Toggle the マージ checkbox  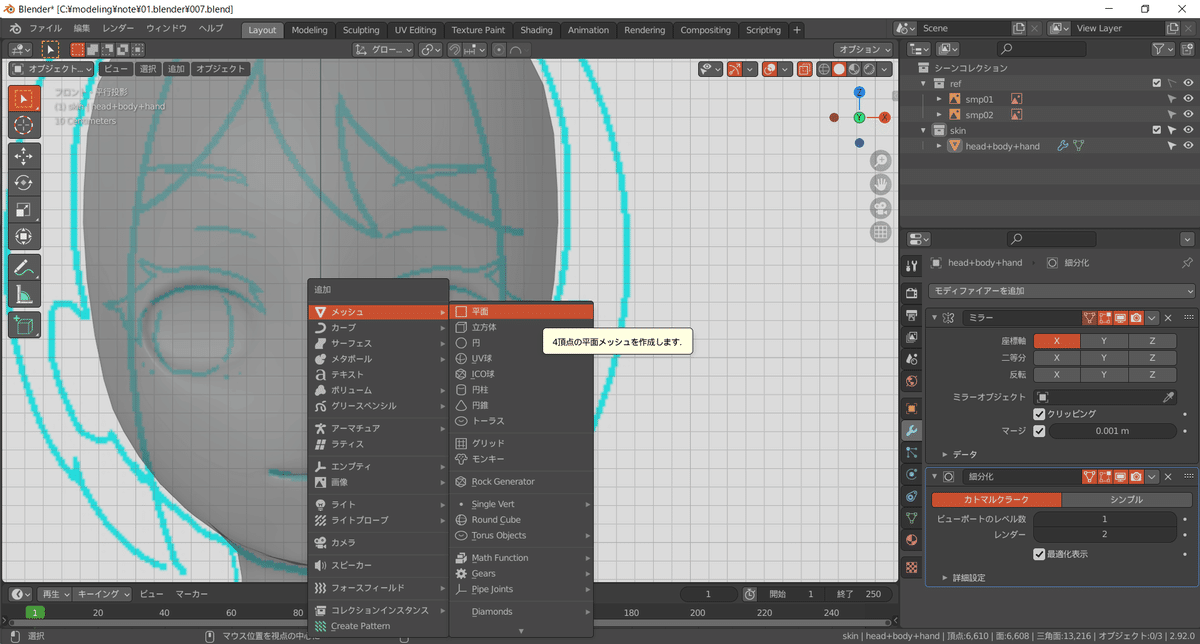click(1039, 431)
